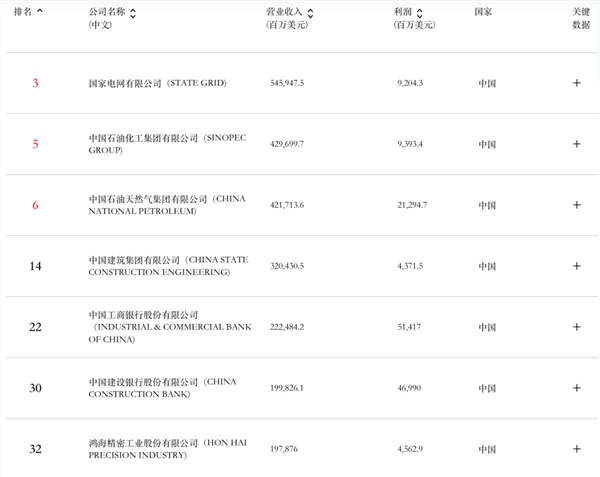Click the 关键数据 column header
The image size is (600, 477).
tap(581, 18)
